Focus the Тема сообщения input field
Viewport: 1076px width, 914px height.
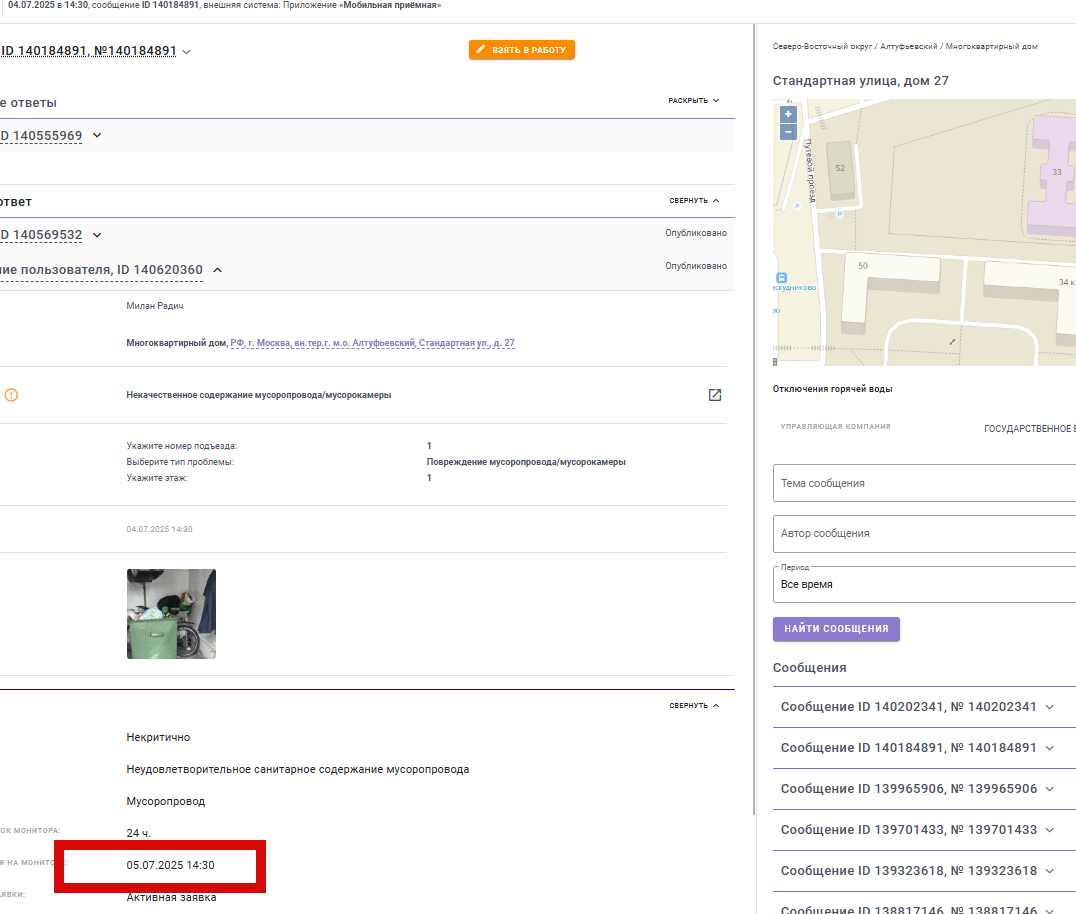tap(924, 483)
